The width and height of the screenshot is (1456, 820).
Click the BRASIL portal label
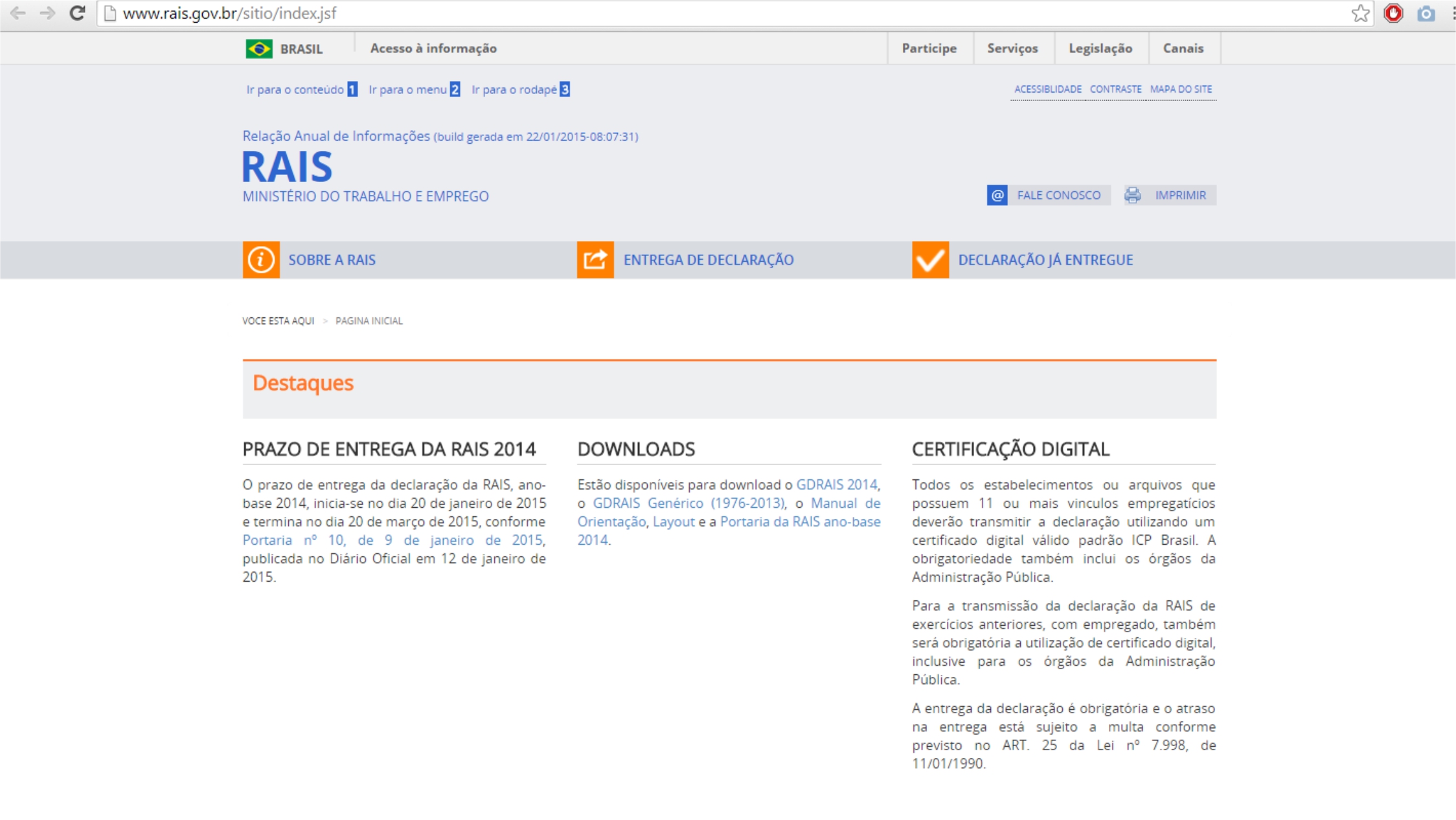click(x=301, y=49)
